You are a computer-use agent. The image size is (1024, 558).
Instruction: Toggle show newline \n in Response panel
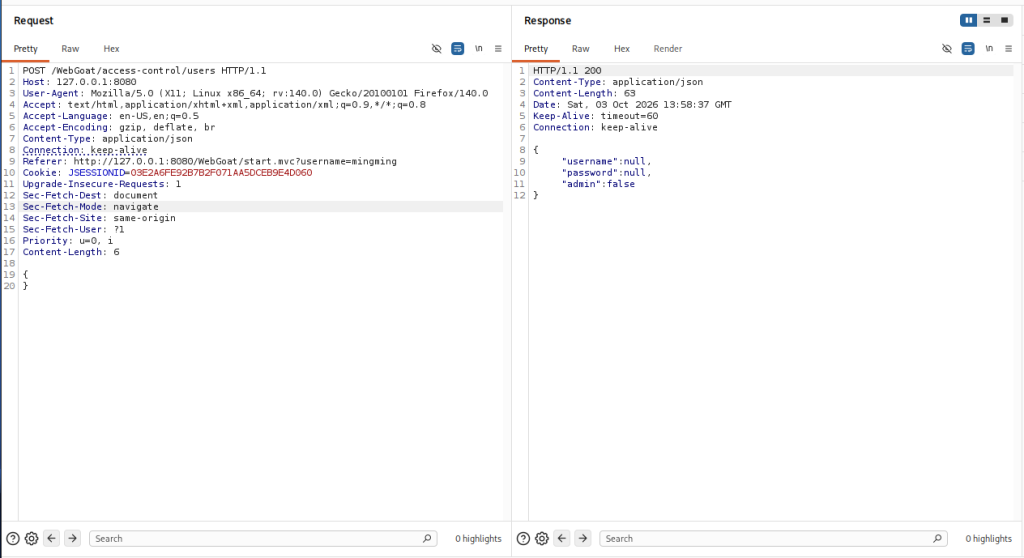point(989,48)
